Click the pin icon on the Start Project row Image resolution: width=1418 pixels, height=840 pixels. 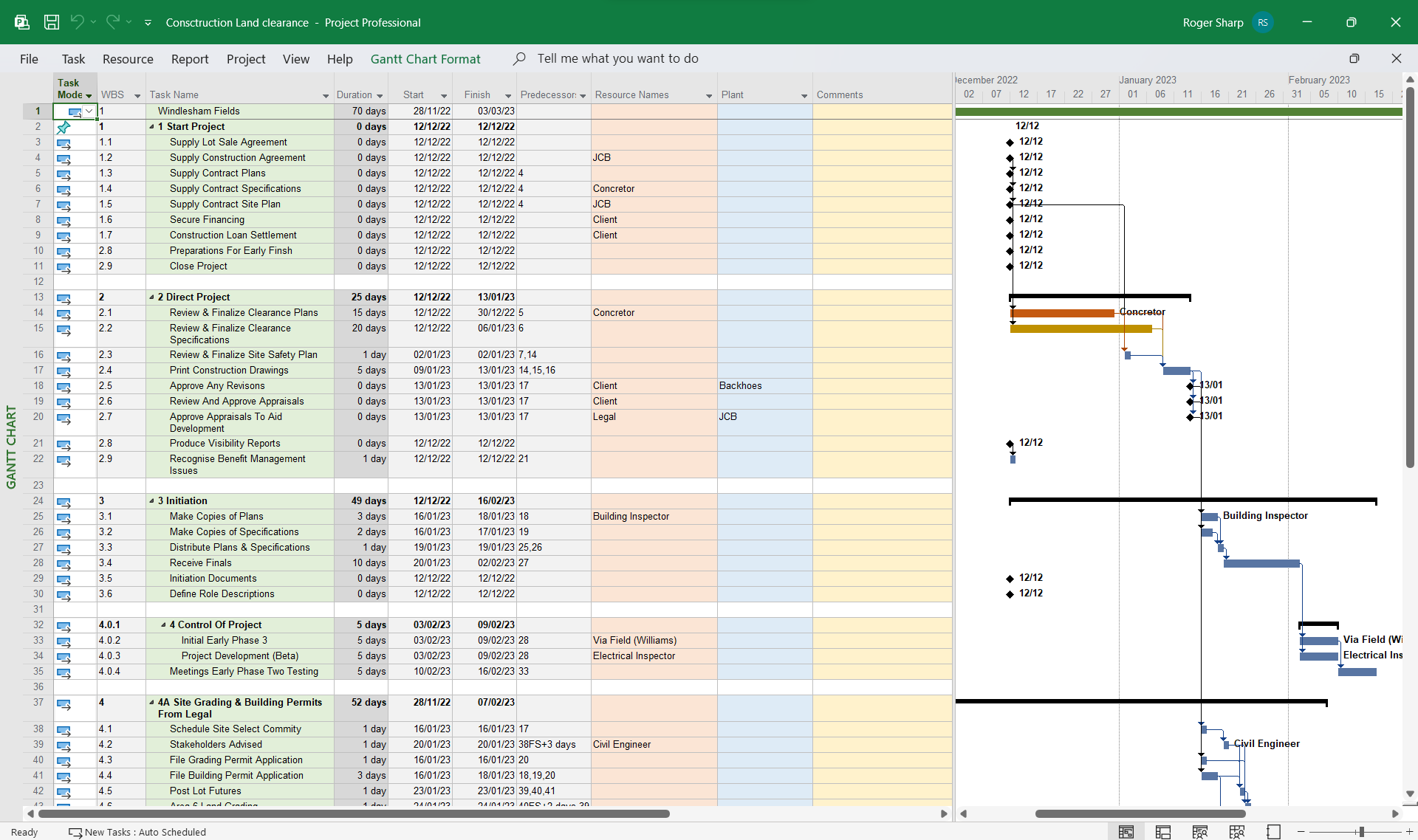(x=64, y=127)
